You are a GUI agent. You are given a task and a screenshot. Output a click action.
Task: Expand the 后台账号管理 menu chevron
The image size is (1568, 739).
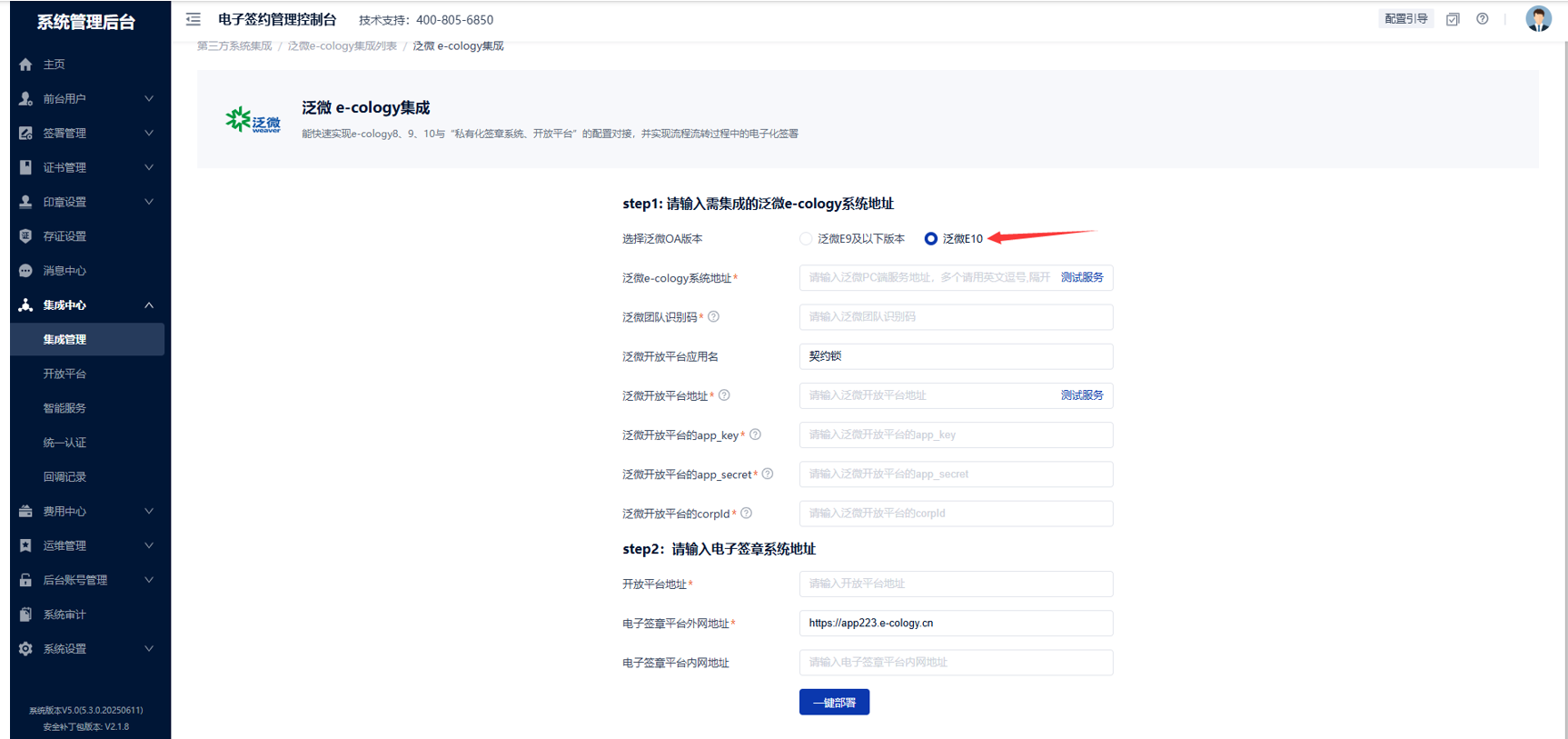(149, 580)
